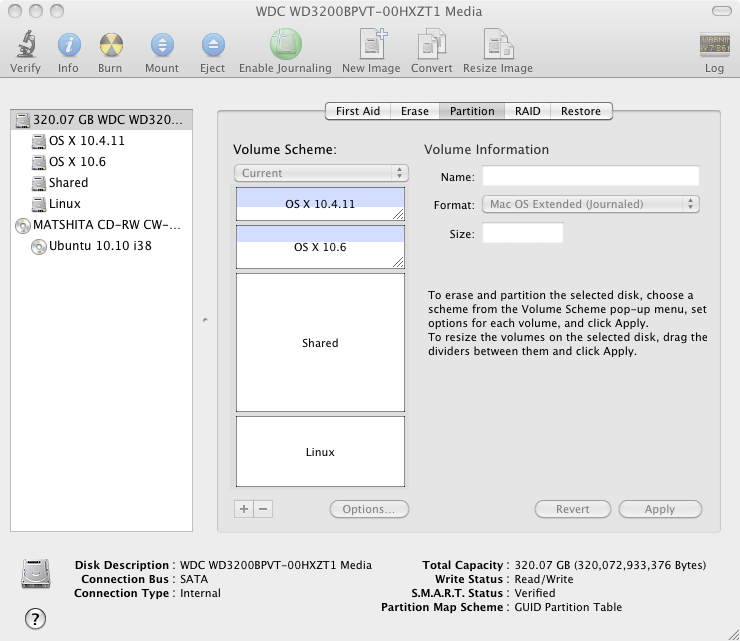Open the Log toolbar icon

coord(715,45)
